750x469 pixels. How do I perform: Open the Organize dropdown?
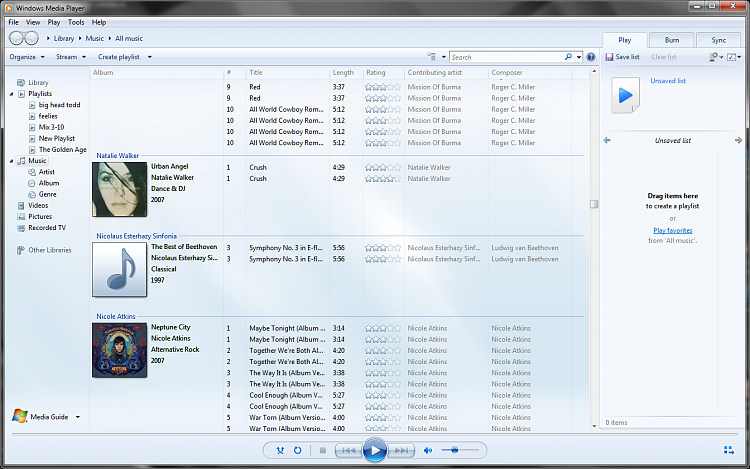click(x=27, y=57)
